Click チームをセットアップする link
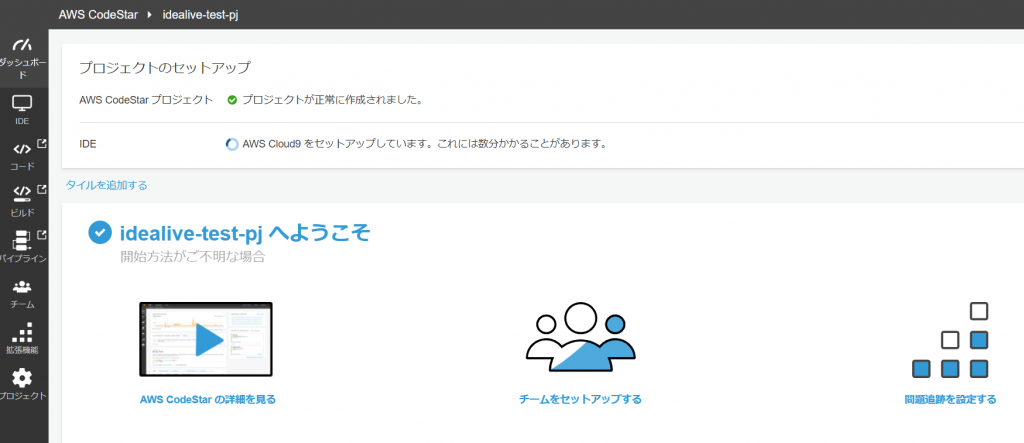 coord(580,399)
